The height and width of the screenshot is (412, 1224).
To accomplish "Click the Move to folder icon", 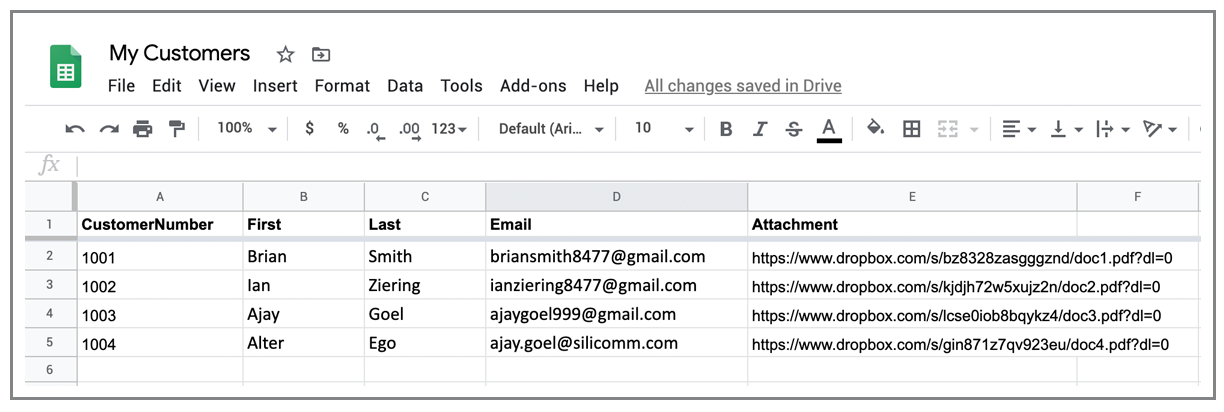I will click(321, 54).
